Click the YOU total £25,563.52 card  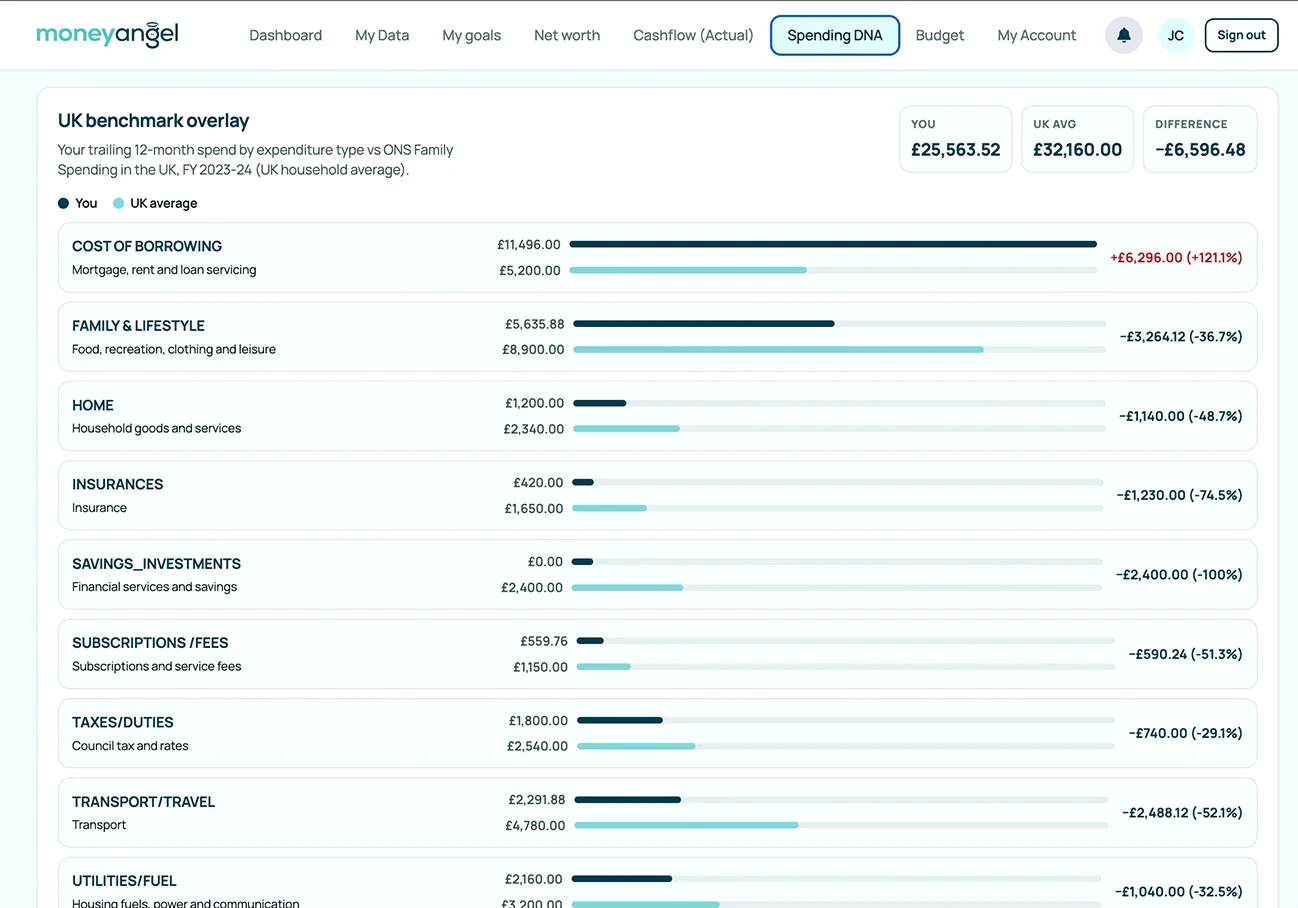click(x=956, y=139)
